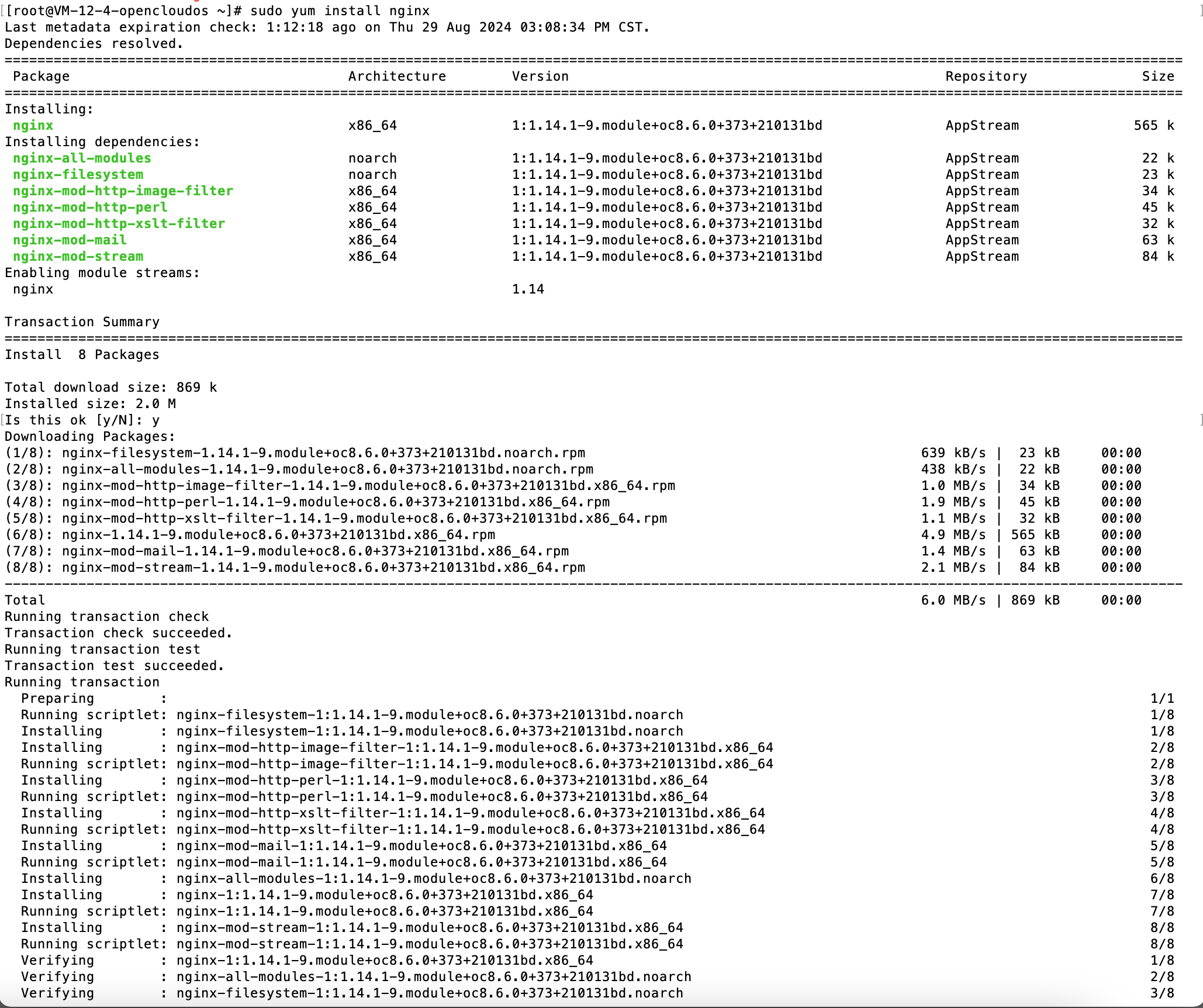Click 'Downloading Packages:' line
Viewport: 1203px width, 1008px height.
coord(90,437)
